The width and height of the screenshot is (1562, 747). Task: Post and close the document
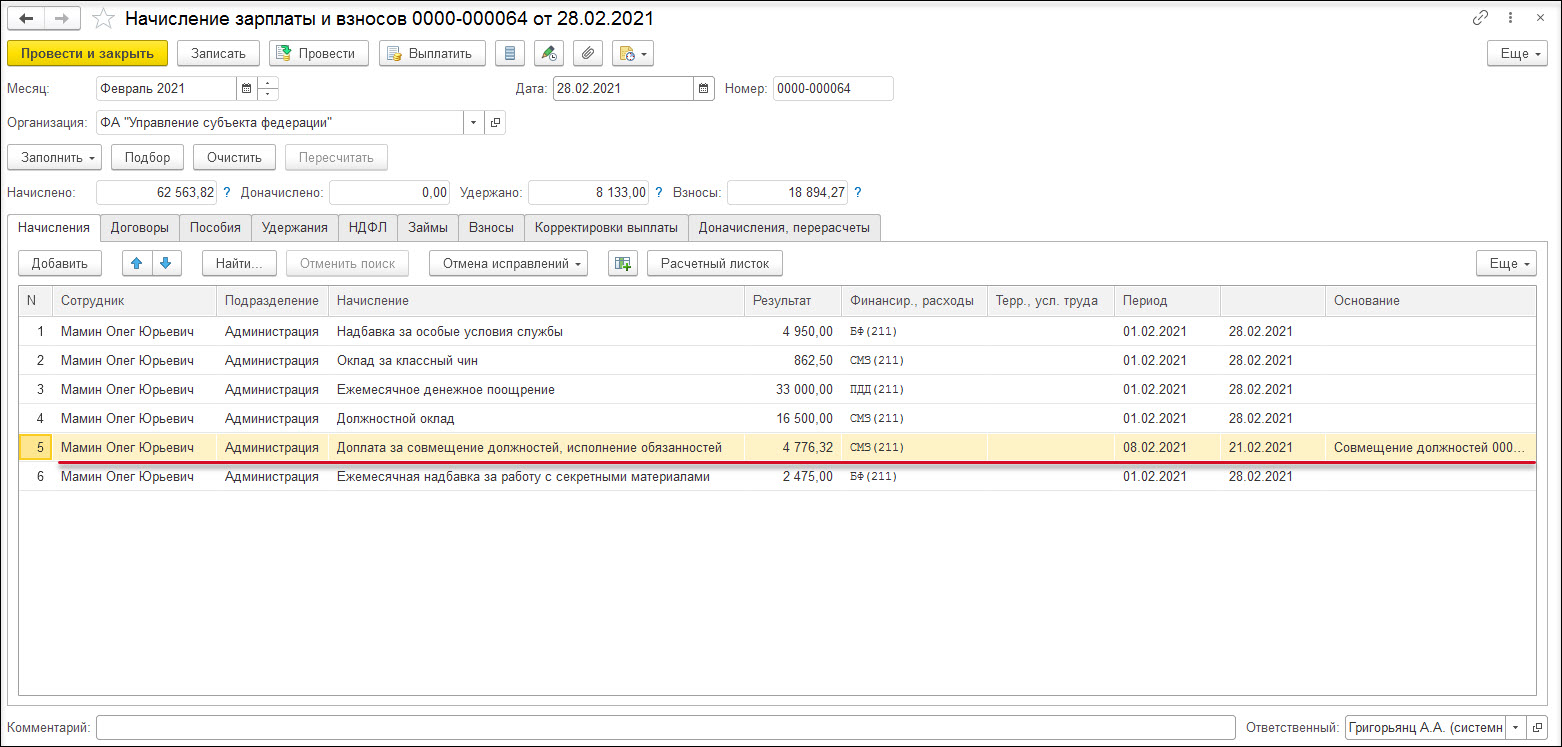pyautogui.click(x=87, y=53)
